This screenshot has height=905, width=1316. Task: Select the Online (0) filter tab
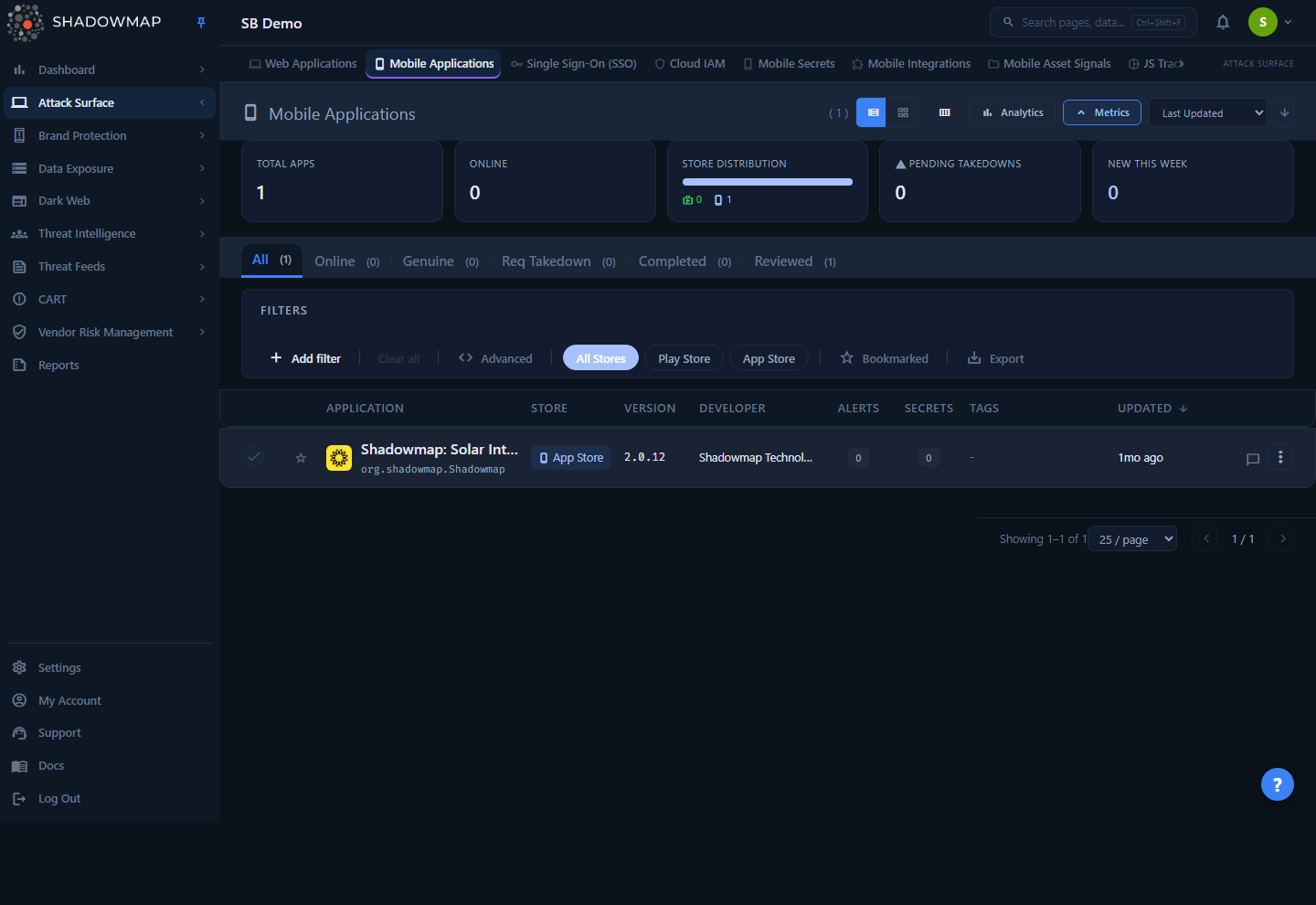pyautogui.click(x=346, y=261)
